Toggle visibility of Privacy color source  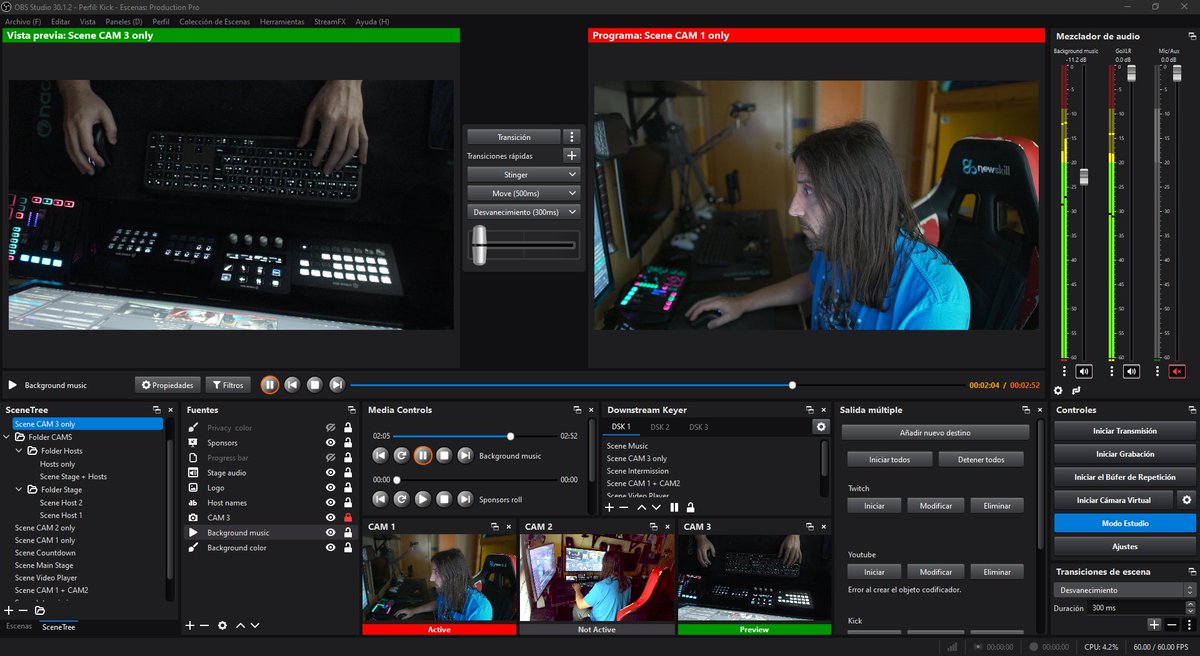330,428
